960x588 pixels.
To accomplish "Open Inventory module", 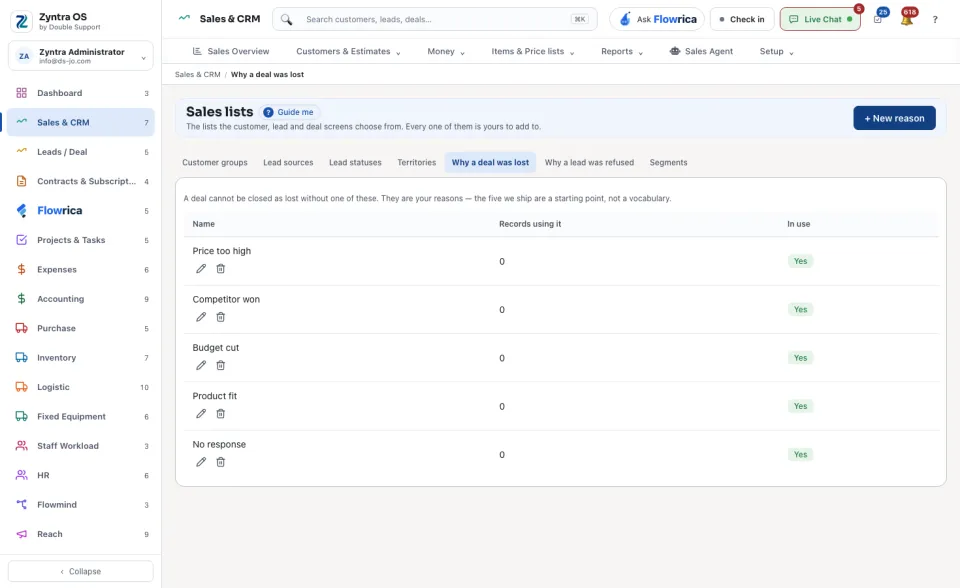I will click(x=81, y=358).
